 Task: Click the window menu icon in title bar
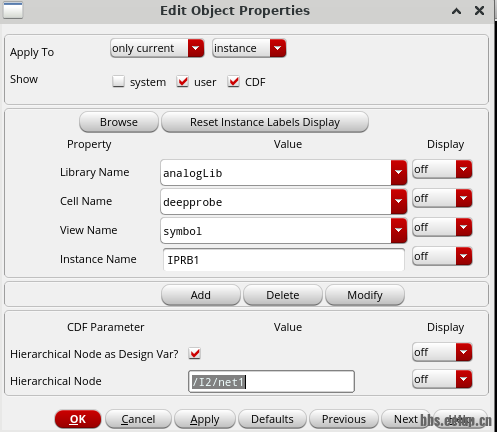(13, 10)
